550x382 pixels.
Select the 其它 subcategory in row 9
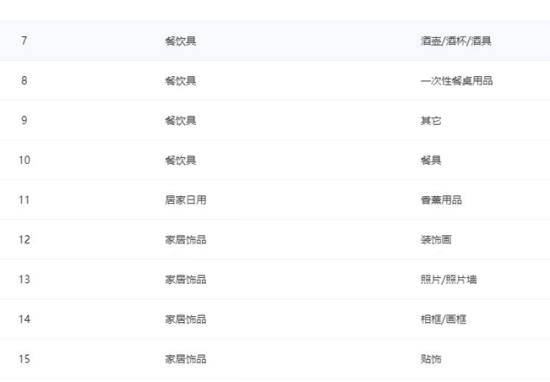(431, 121)
